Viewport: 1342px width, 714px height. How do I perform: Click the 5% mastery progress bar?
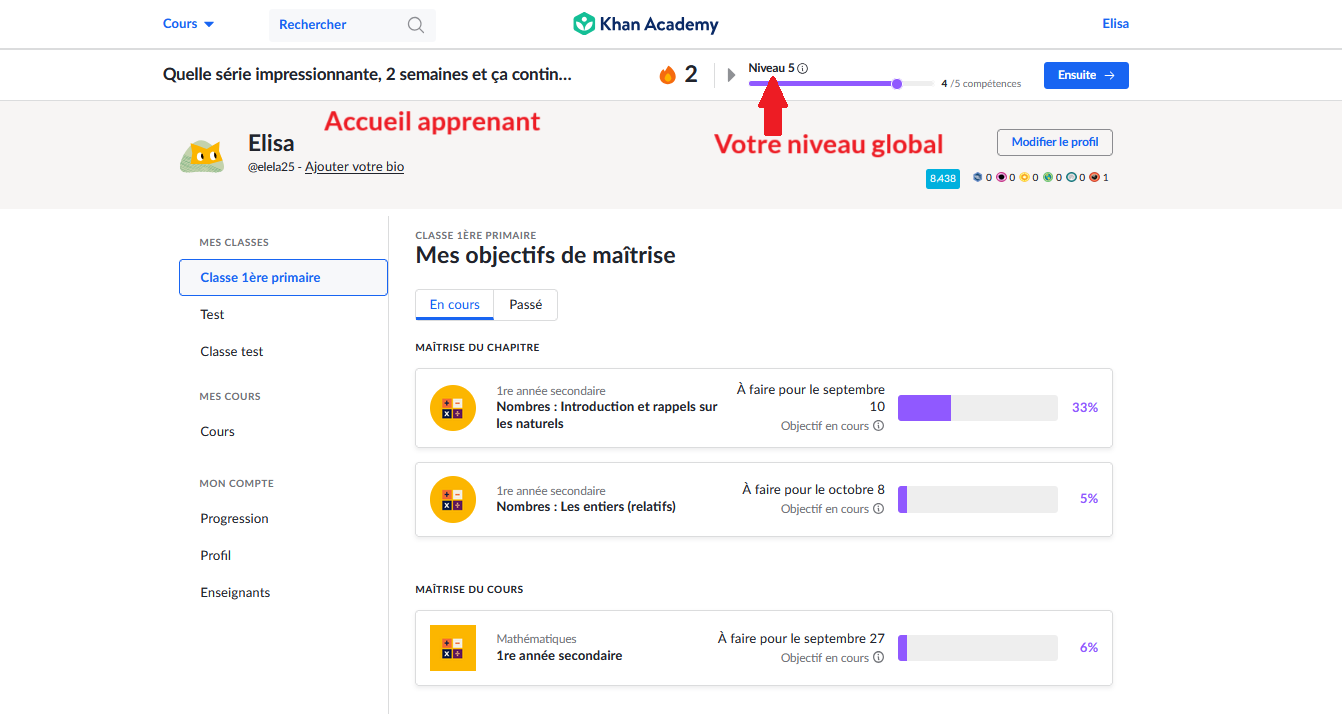[978, 499]
